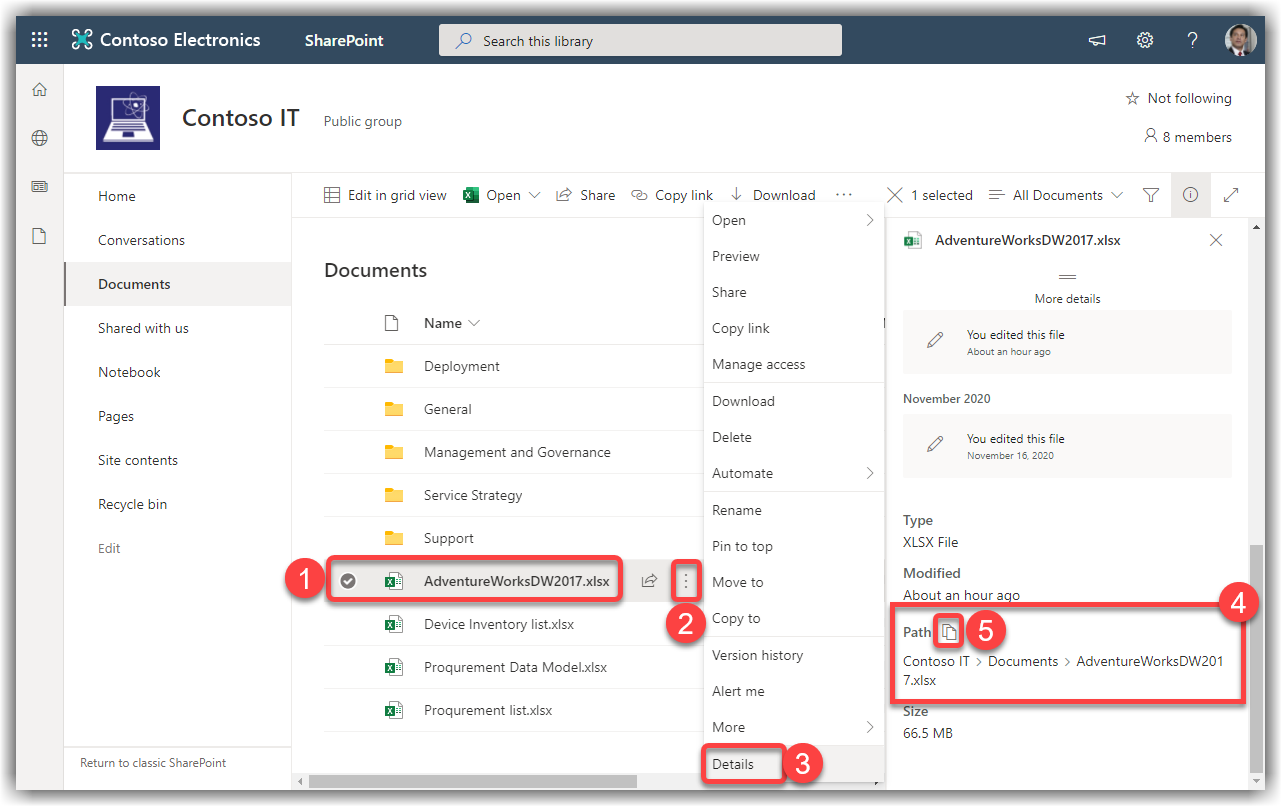This screenshot has width=1282, height=807.
Task: Go to the SharePoint home icon in left rail
Action: tap(40, 90)
